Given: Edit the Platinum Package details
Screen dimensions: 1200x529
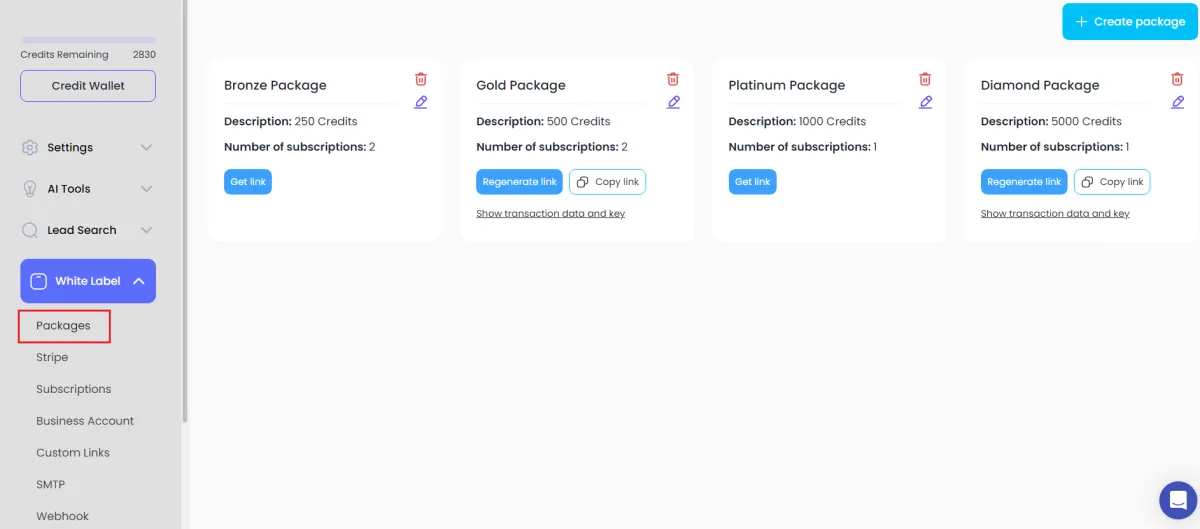Looking at the screenshot, I should (925, 102).
